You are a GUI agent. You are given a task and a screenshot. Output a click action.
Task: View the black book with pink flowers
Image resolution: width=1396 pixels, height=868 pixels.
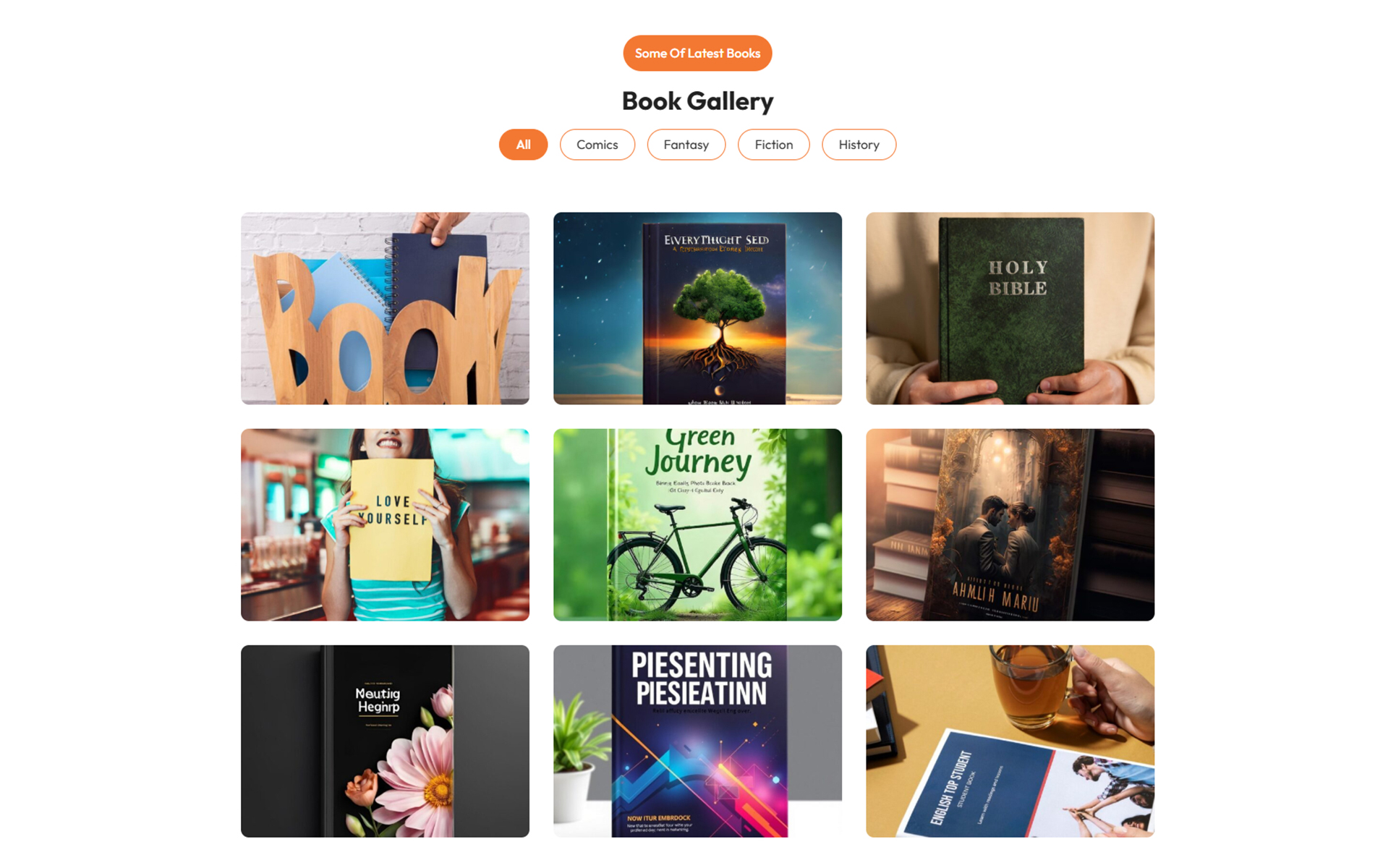pos(385,741)
